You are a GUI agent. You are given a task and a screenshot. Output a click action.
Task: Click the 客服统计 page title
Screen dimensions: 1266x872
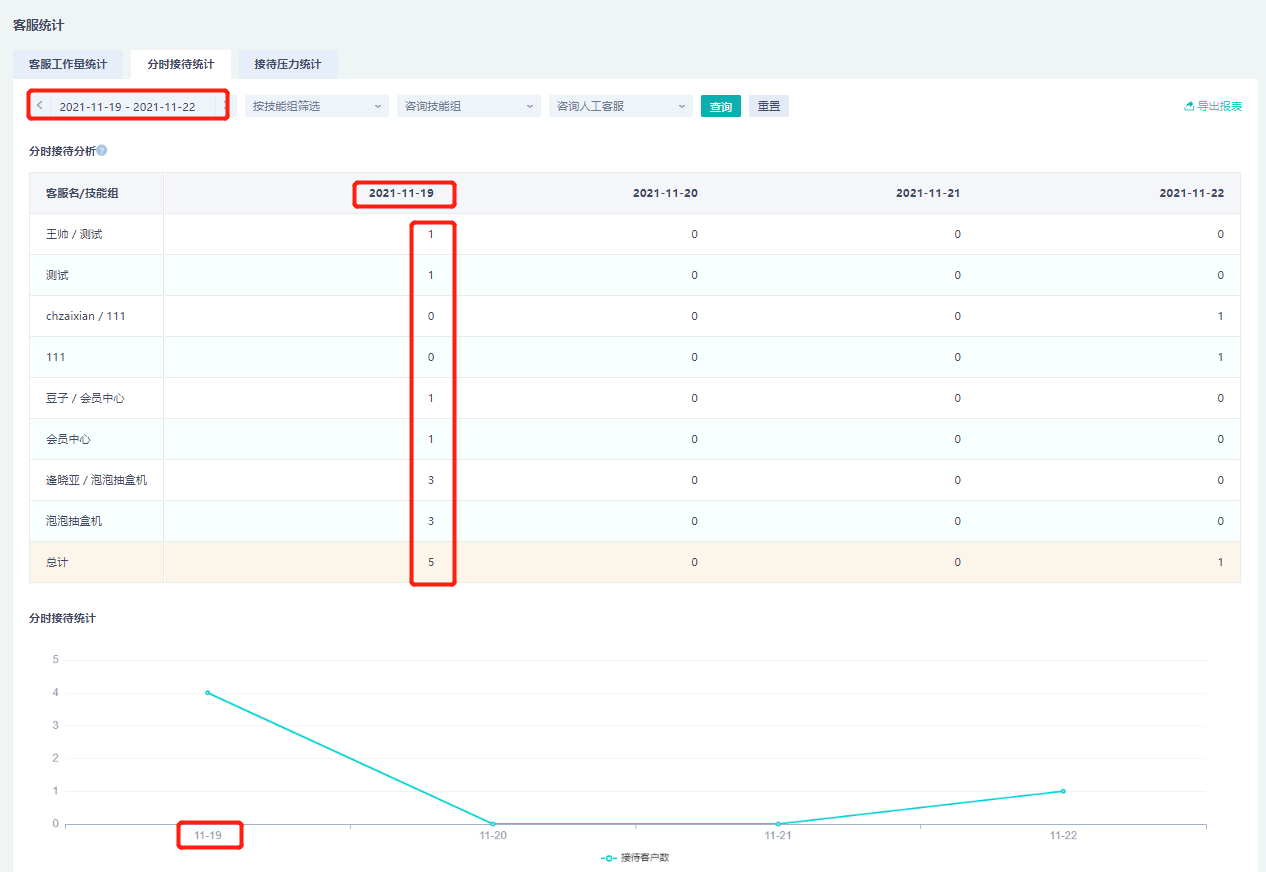point(38,25)
